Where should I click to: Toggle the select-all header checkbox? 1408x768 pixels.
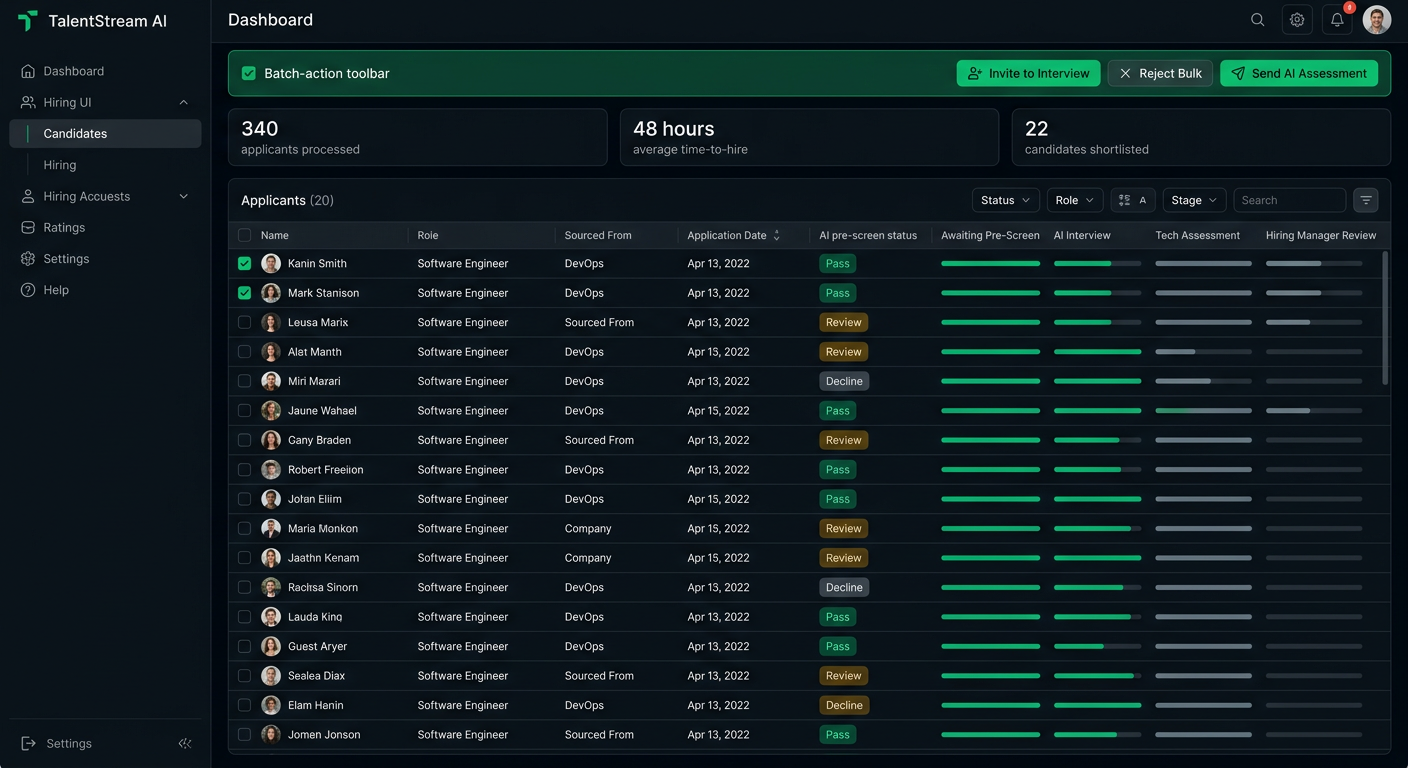pos(245,235)
